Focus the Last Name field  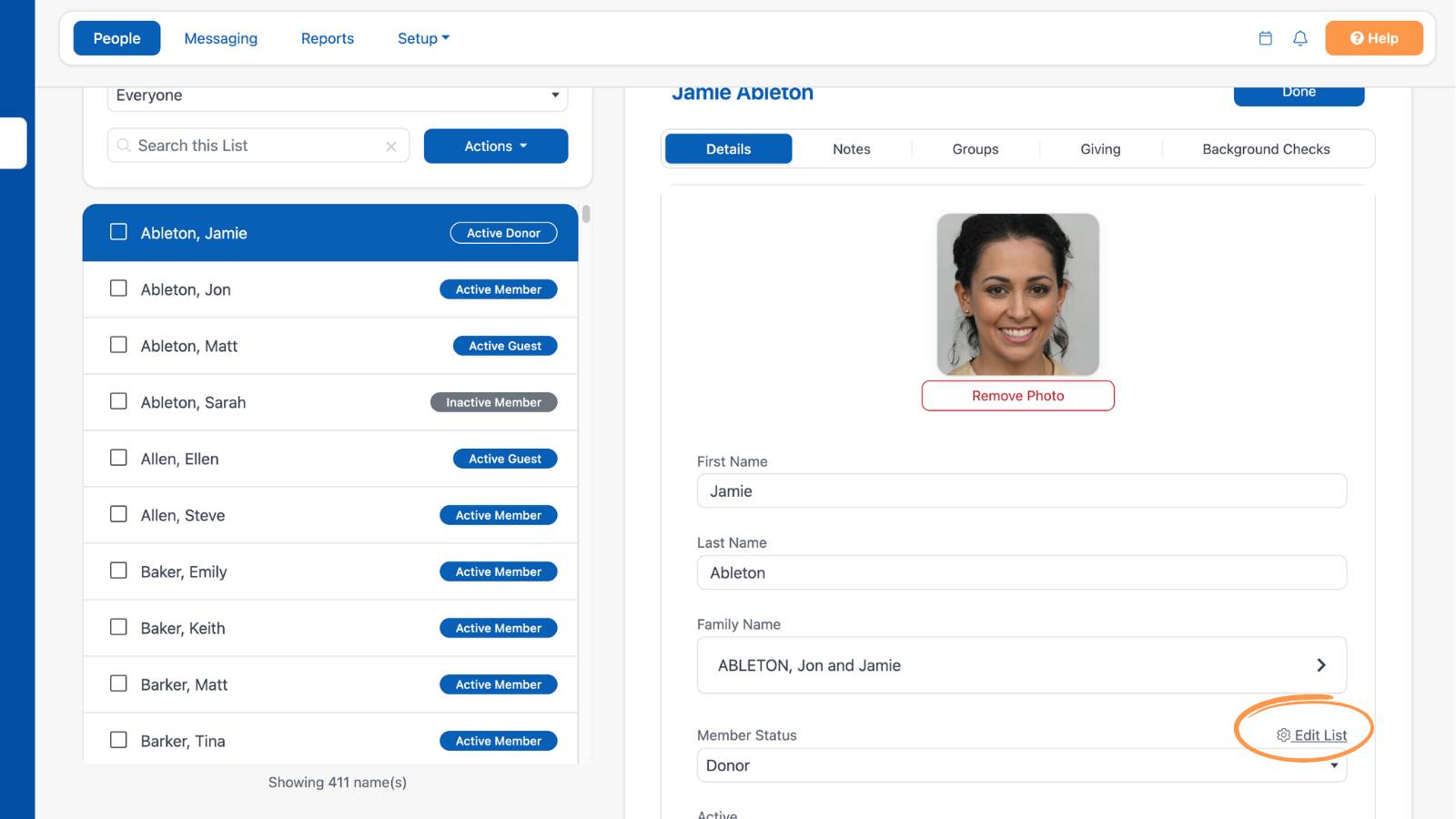[x=1022, y=572]
